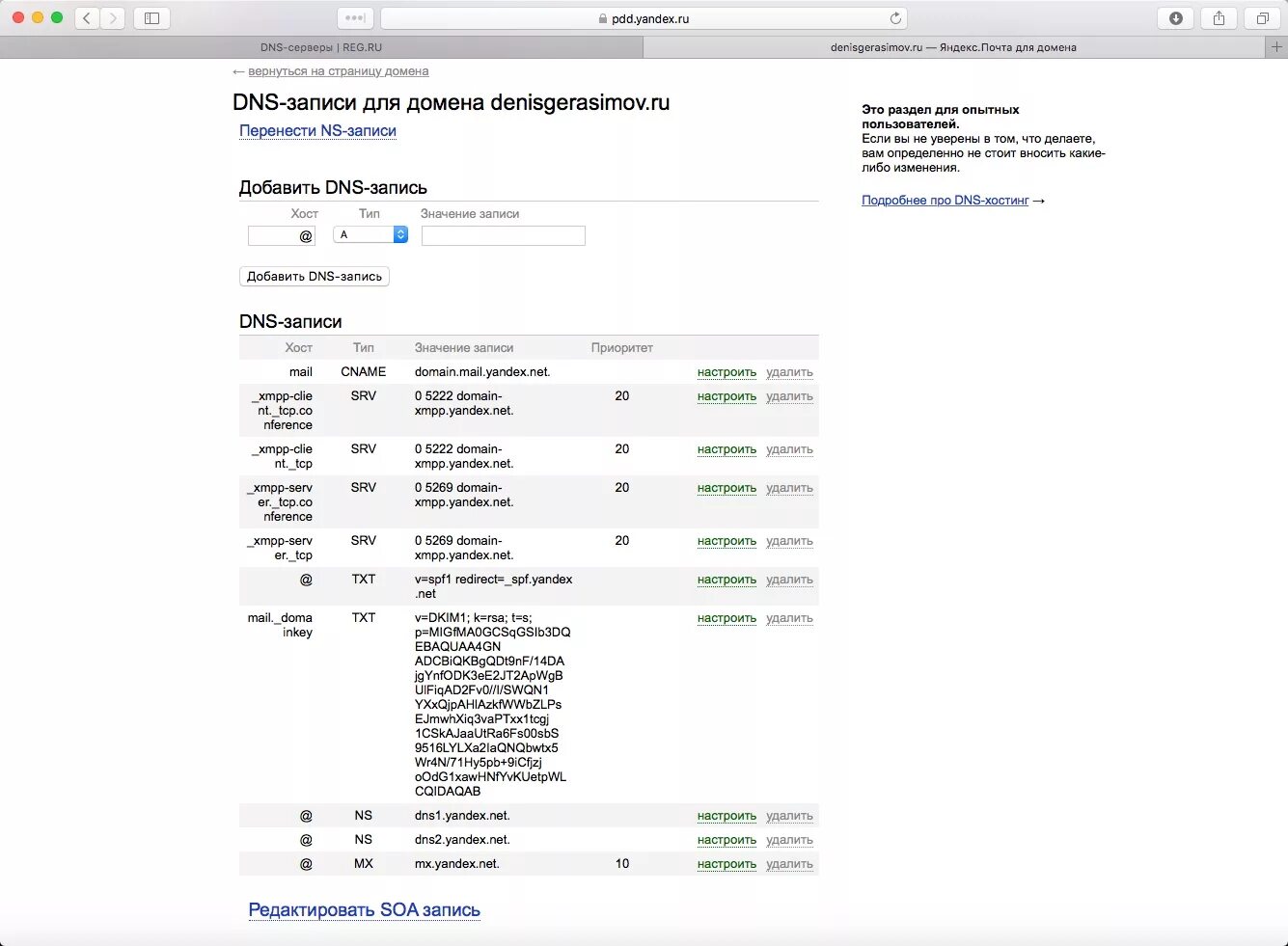1288x946 pixels.
Task: Click the MX type cell
Action: point(364,864)
